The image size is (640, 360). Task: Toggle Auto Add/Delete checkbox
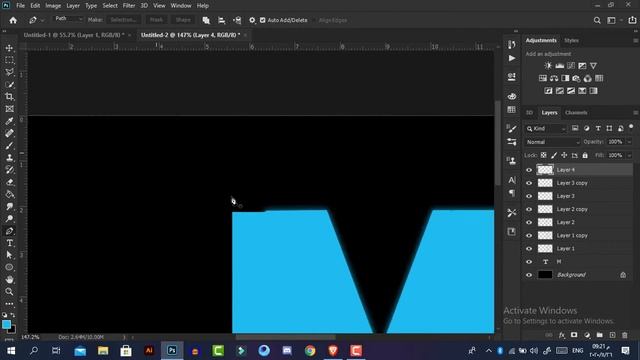[x=262, y=20]
